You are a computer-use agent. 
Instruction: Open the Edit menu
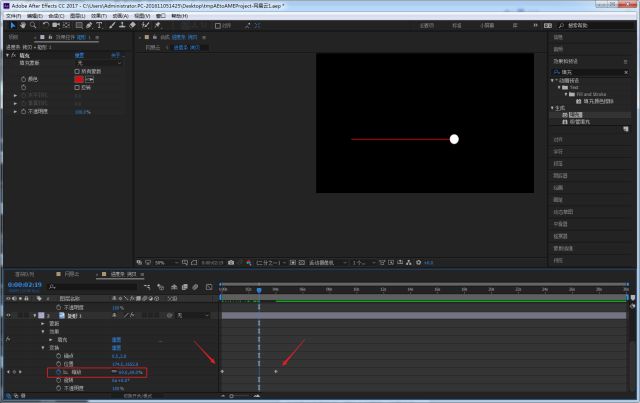coord(35,16)
